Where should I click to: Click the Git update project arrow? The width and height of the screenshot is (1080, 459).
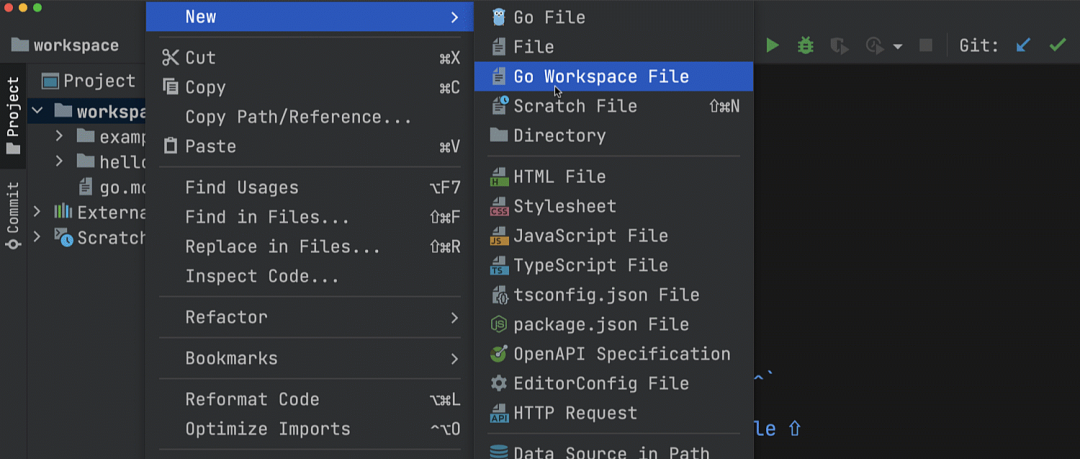[x=1023, y=45]
